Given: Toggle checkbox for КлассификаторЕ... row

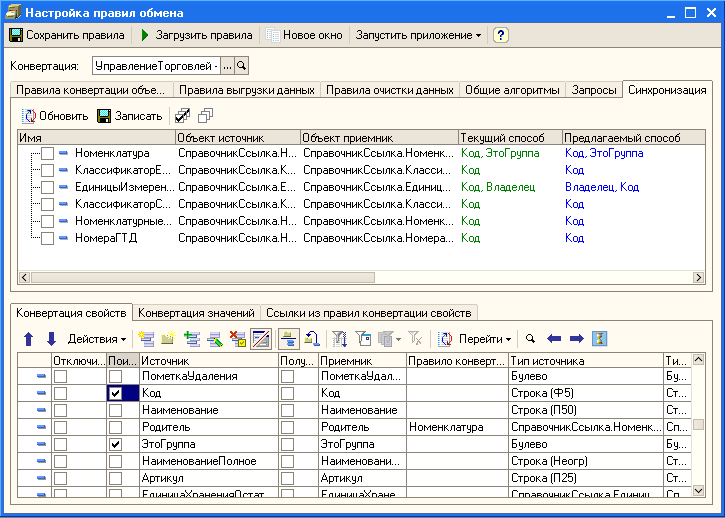Looking at the screenshot, I should (x=48, y=170).
